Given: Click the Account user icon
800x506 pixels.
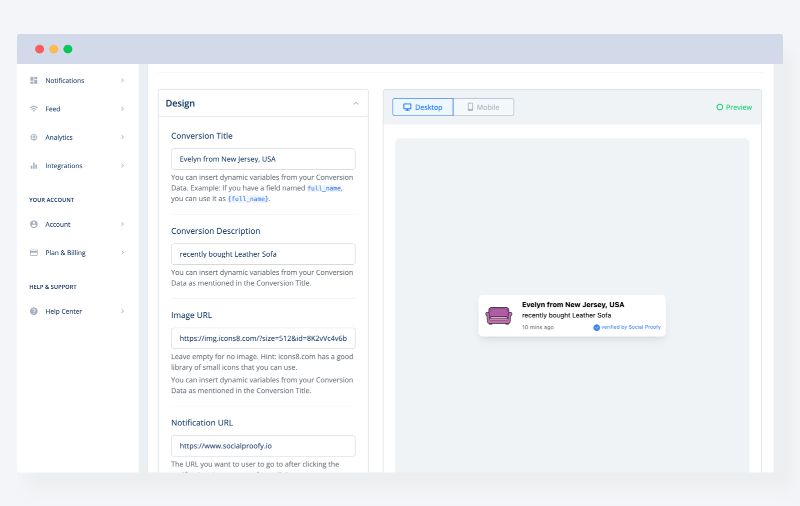Looking at the screenshot, I should (34, 224).
